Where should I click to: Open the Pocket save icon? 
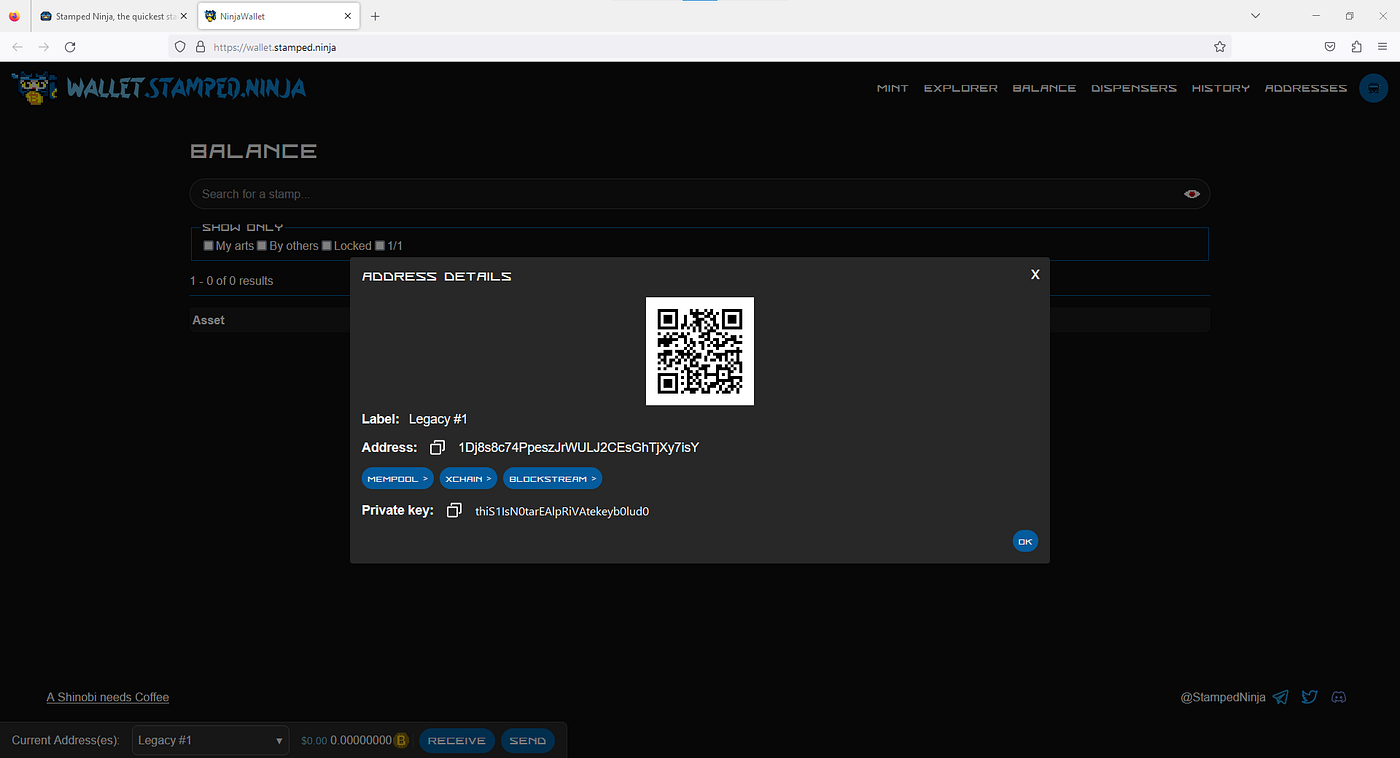pyautogui.click(x=1330, y=47)
